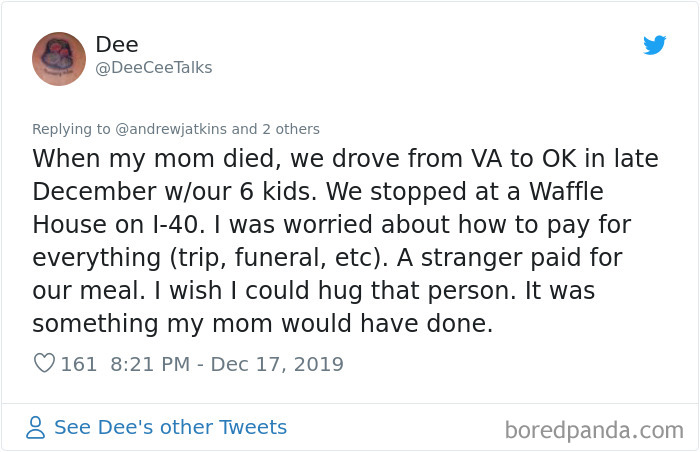Like the tweet with the heart icon
Viewport: 700px width, 452px height.
44,364
